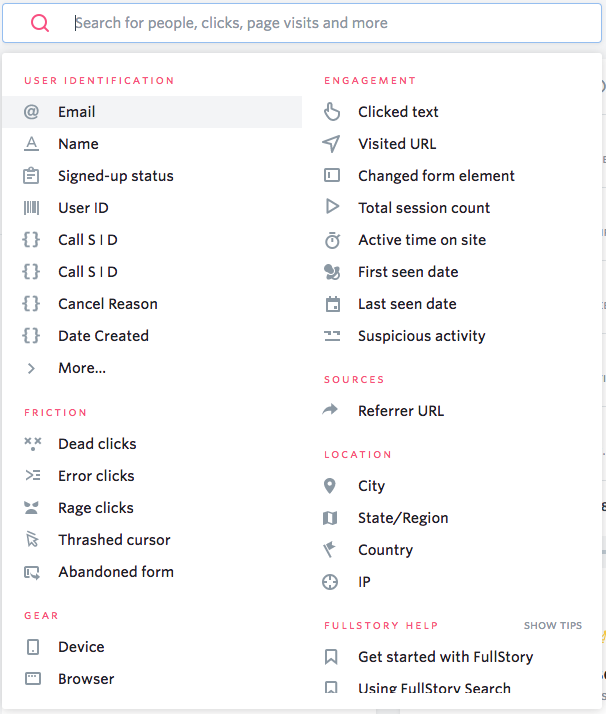
Task: Open Get started with FullStory help
Action: (x=445, y=657)
